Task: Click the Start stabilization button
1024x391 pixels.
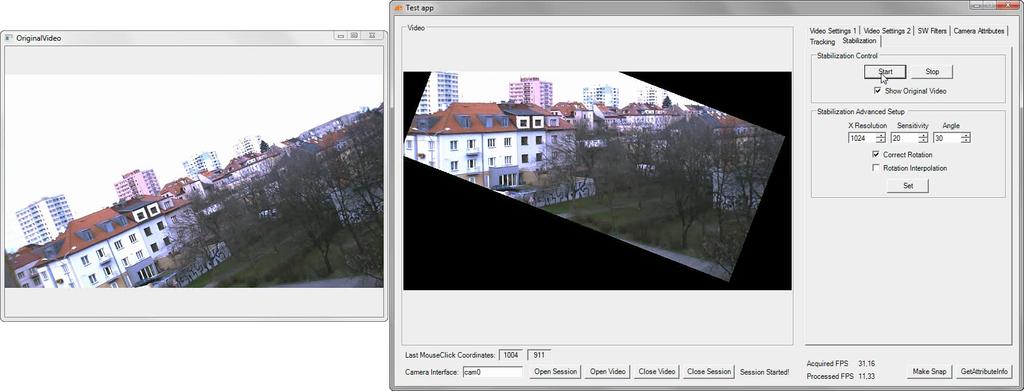Action: pyautogui.click(x=885, y=72)
